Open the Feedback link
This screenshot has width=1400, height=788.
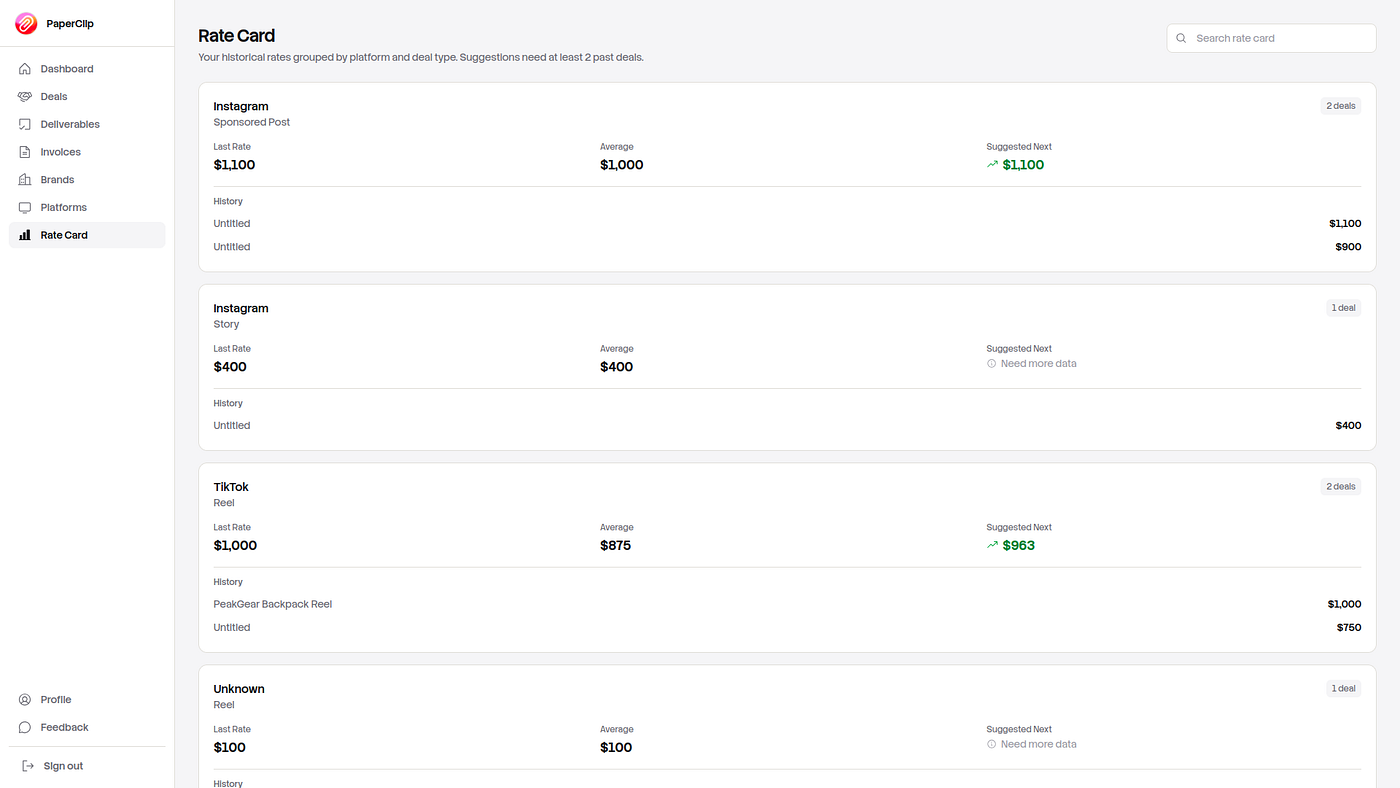[87, 727]
